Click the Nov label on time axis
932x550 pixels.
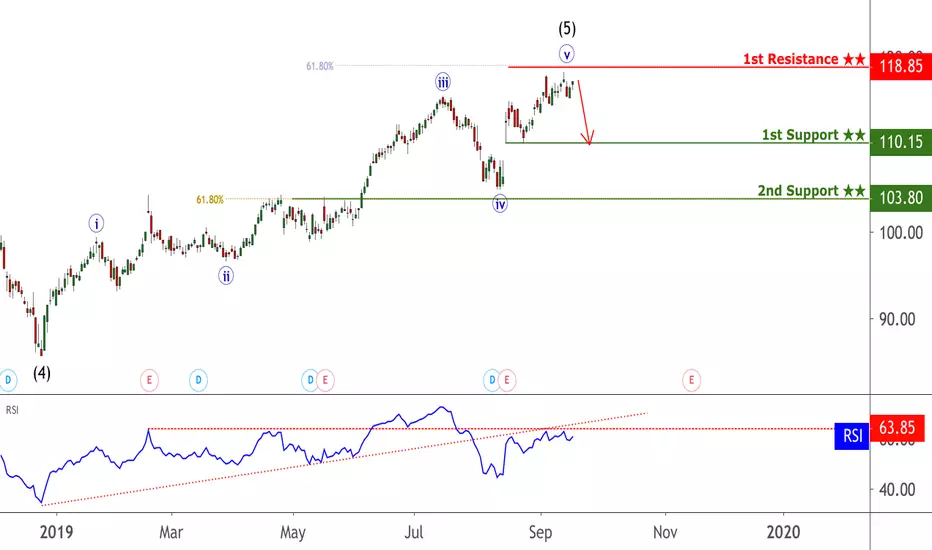pos(665,532)
